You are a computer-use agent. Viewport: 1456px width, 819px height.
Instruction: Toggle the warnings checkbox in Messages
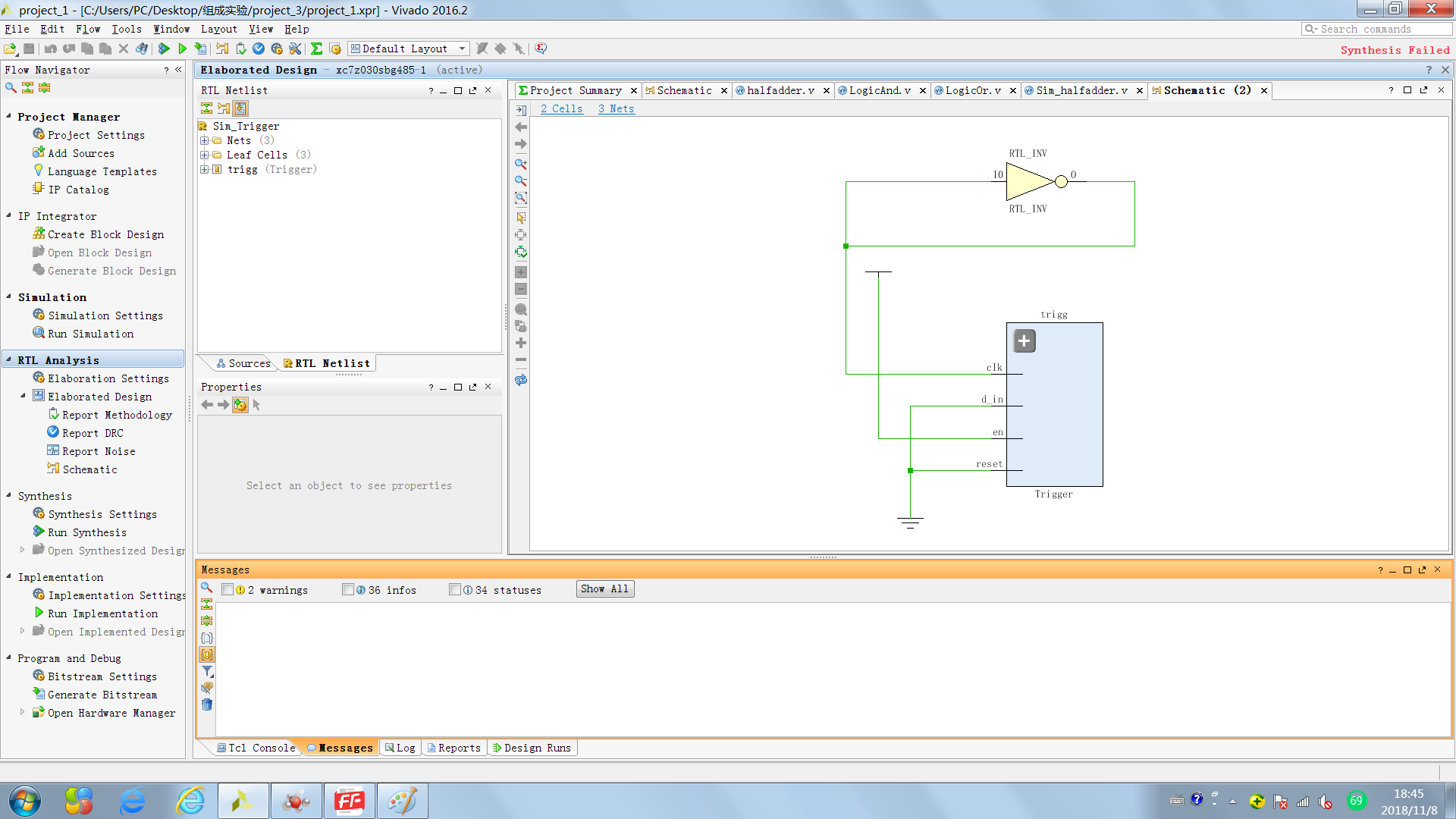(x=227, y=589)
